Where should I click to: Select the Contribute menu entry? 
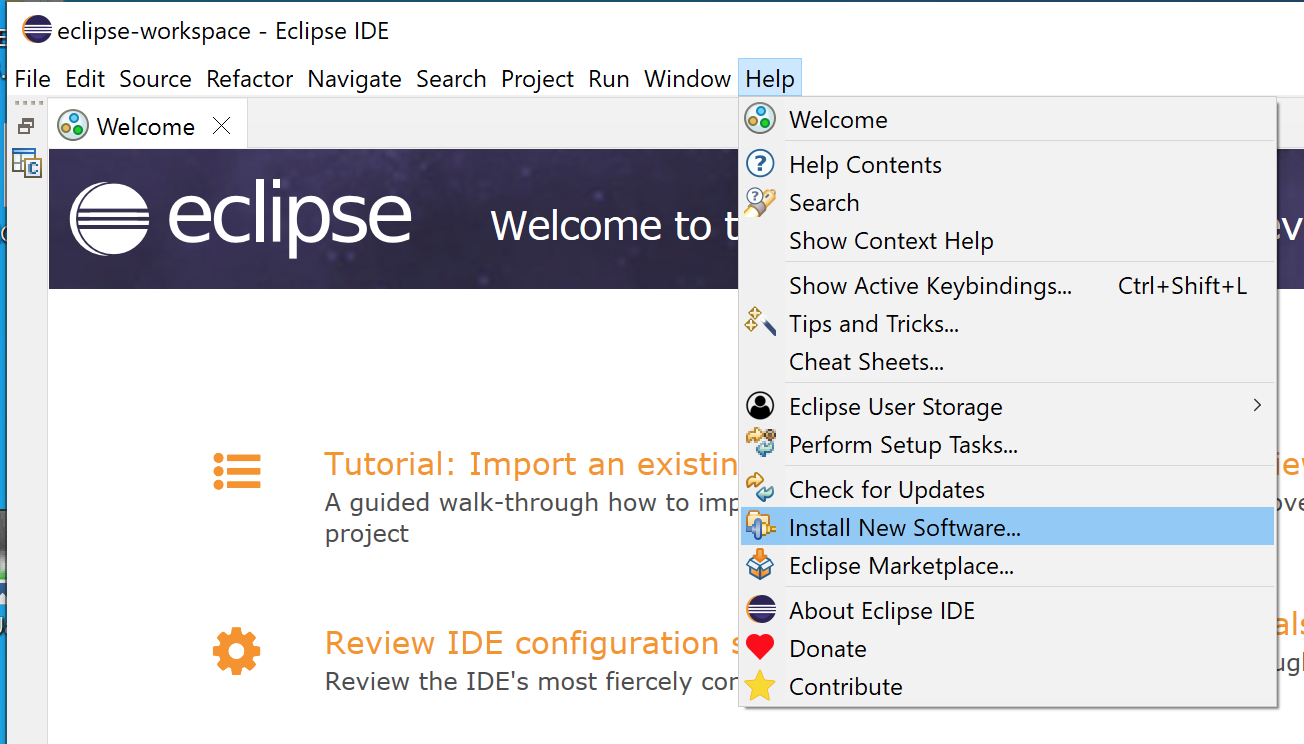[x=1008, y=686]
